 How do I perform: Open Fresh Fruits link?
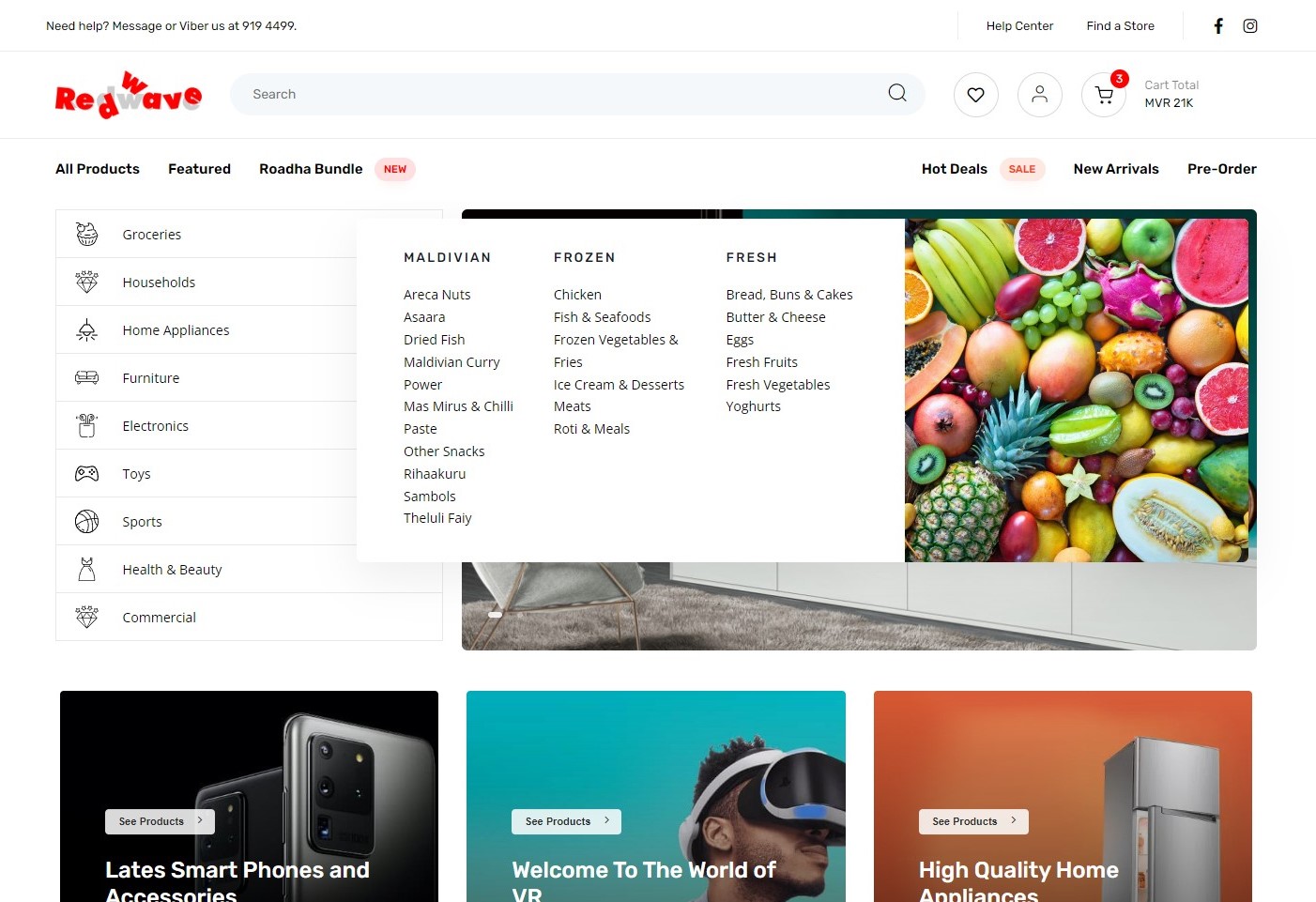[x=761, y=362]
